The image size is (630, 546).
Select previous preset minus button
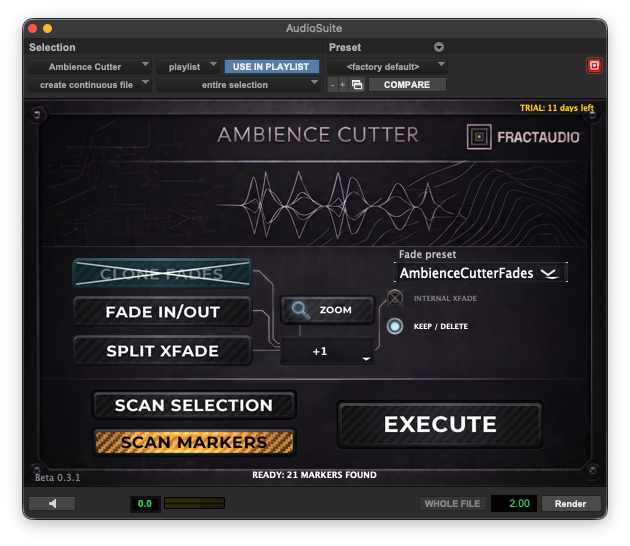(332, 85)
